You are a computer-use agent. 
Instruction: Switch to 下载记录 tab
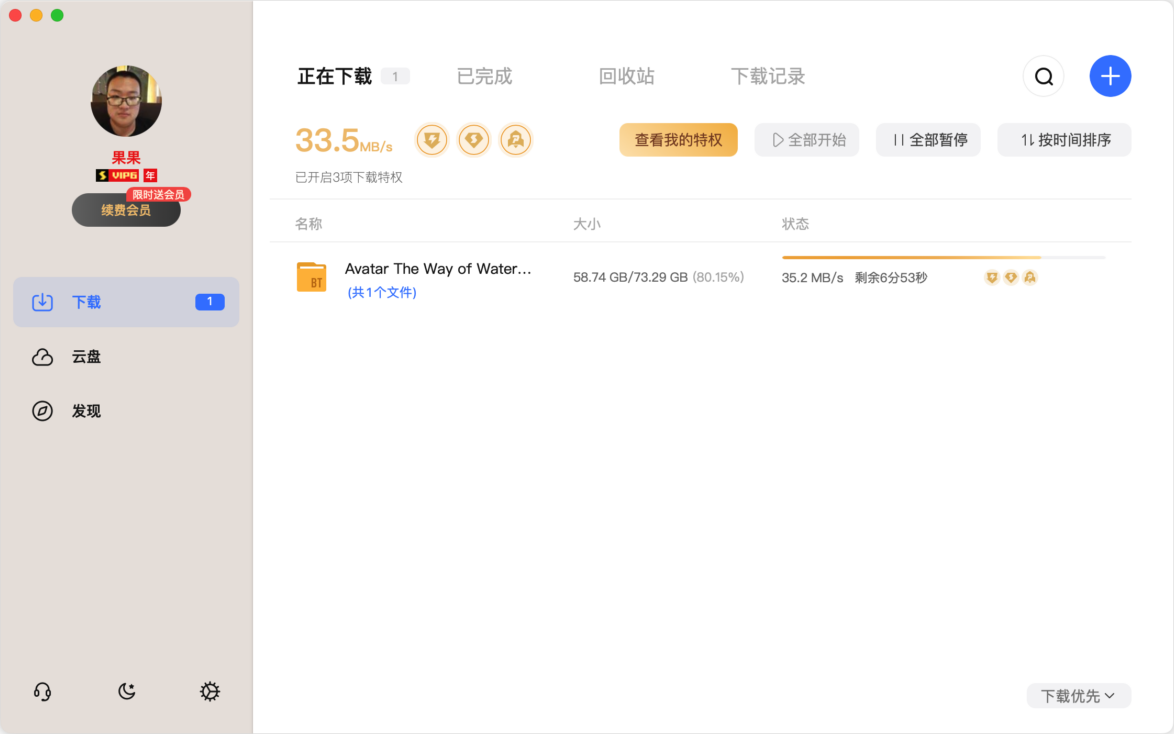pyautogui.click(x=768, y=76)
